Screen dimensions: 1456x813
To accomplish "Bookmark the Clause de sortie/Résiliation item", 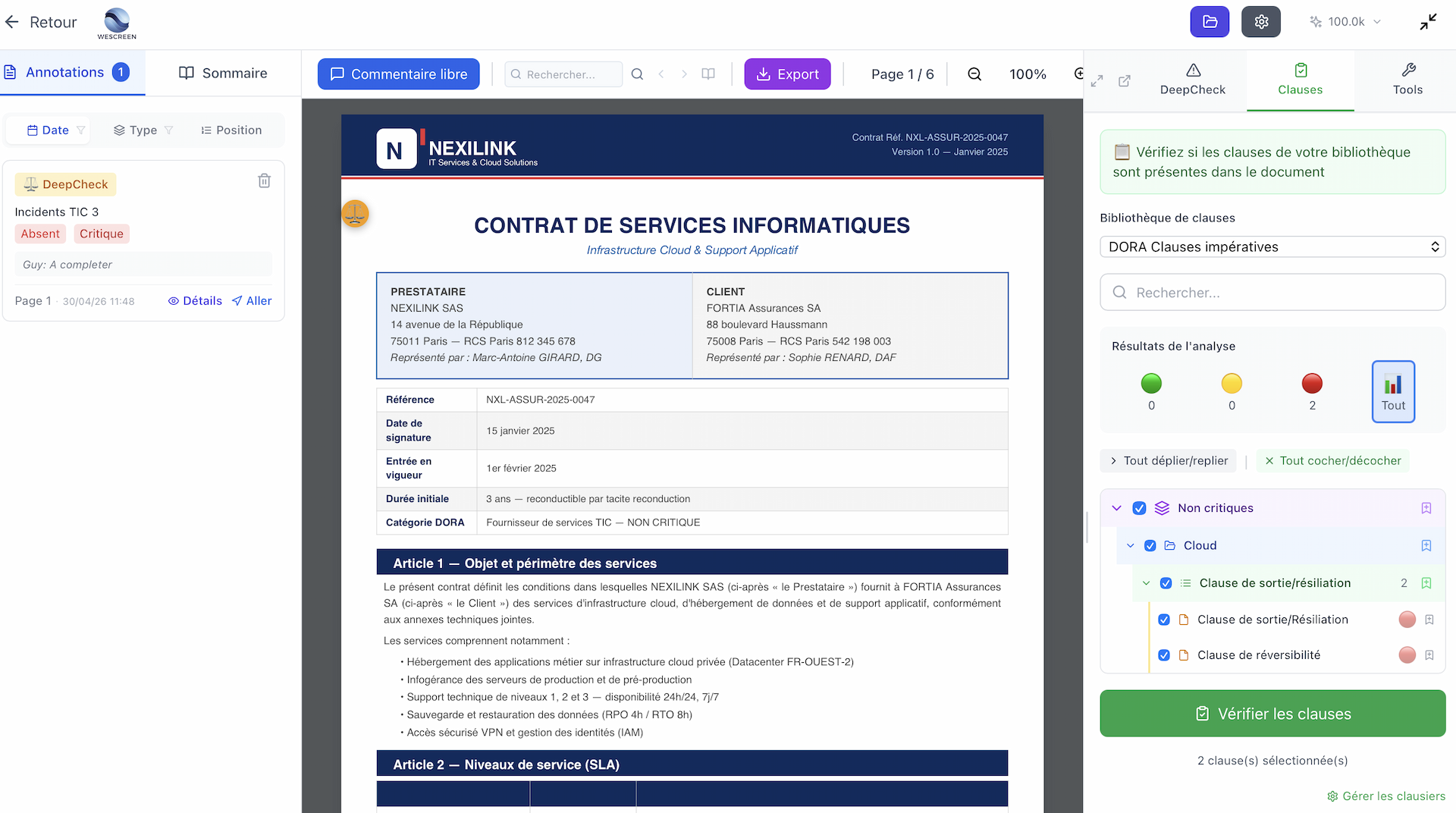I will point(1429,620).
